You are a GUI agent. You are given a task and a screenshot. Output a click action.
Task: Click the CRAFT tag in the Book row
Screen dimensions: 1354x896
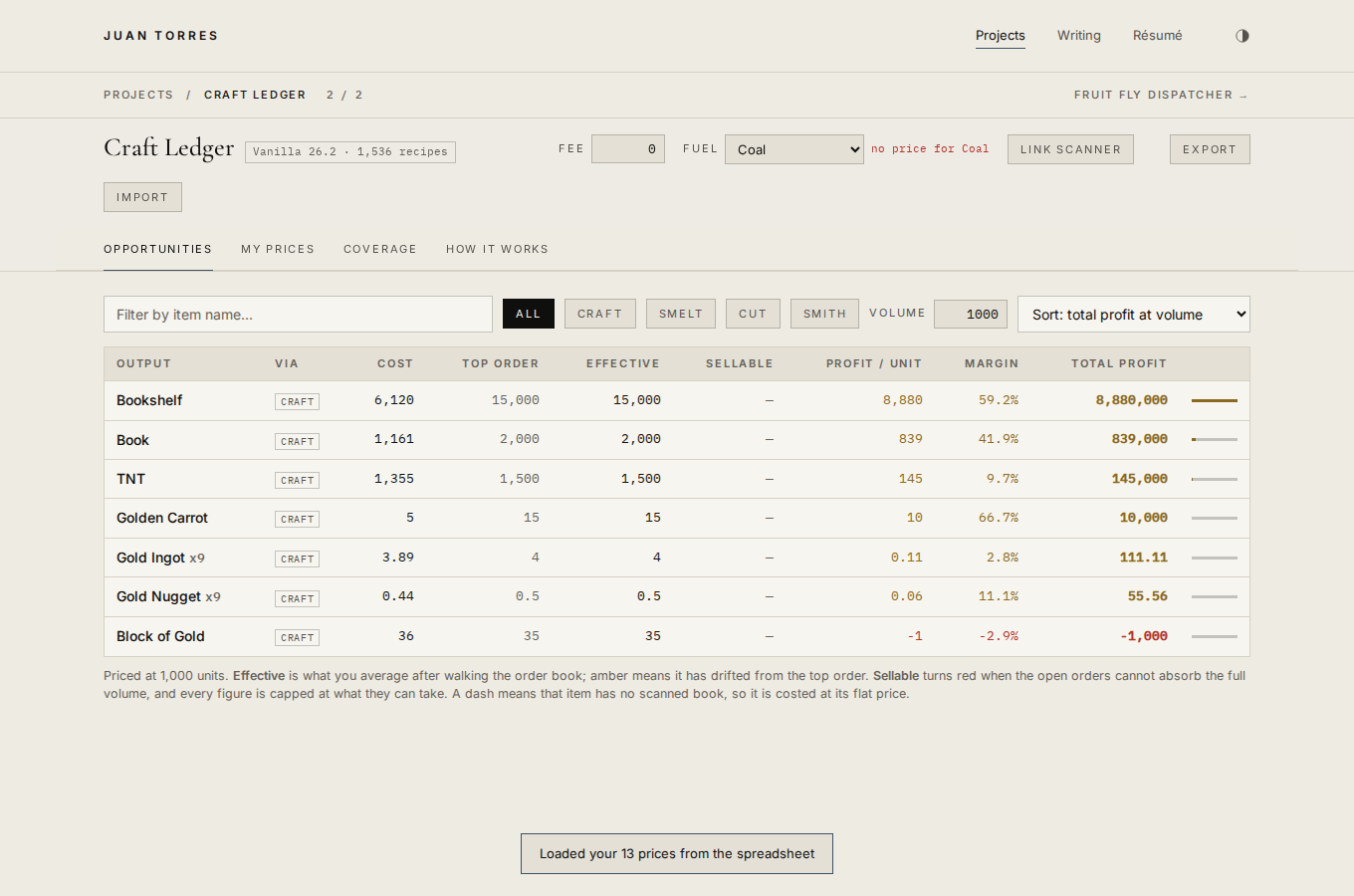pos(297,441)
